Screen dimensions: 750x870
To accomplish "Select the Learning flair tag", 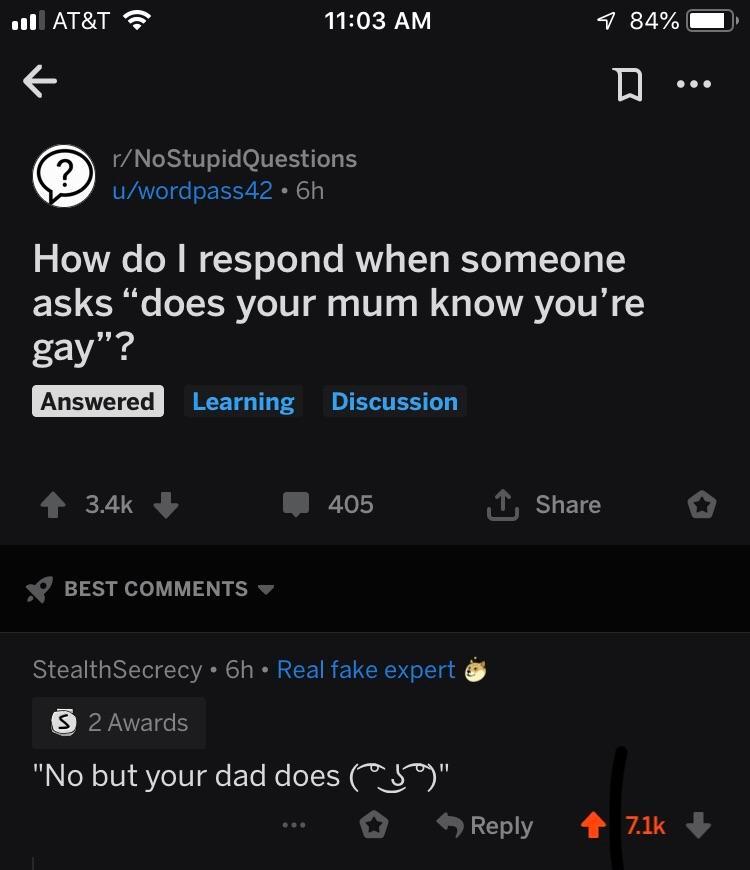I will (x=243, y=402).
